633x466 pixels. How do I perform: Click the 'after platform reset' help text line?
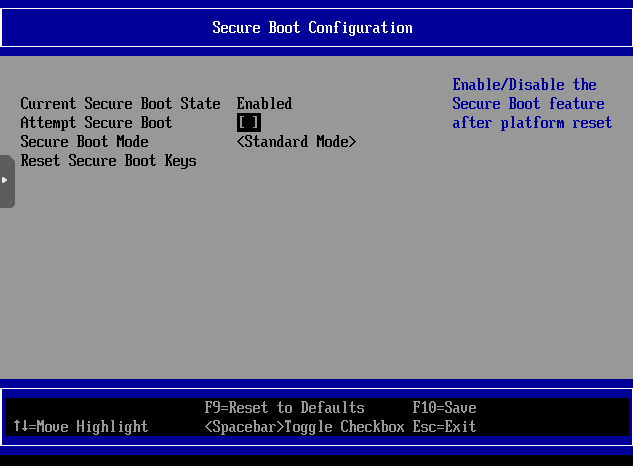pos(531,123)
